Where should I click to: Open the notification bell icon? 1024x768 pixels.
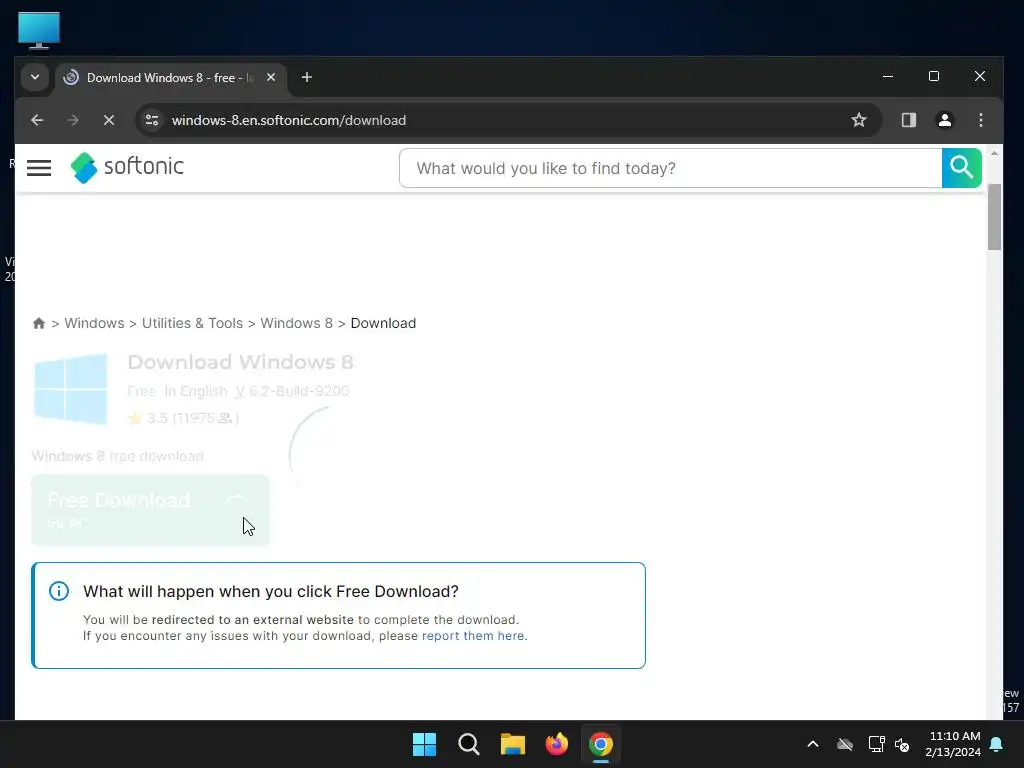997,744
